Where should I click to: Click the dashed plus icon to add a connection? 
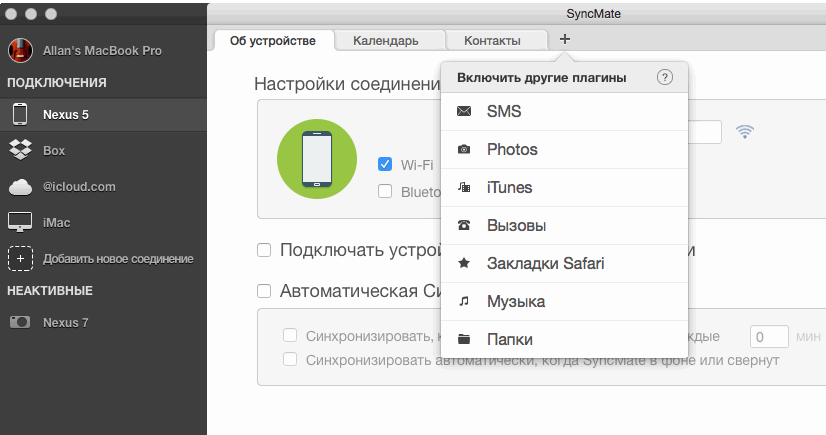coord(20,259)
